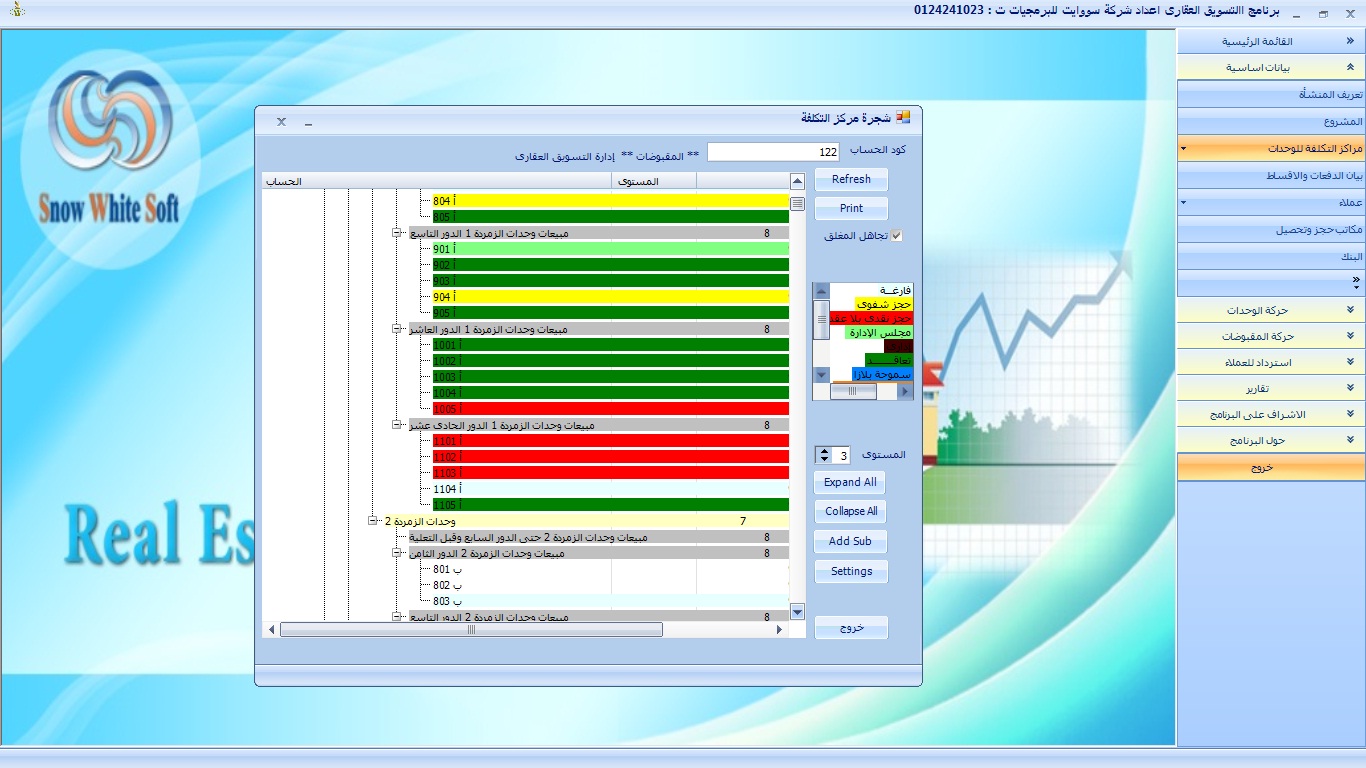The height and width of the screenshot is (768, 1366).
Task: Open بيان الدفعات والاقساط in the sidebar
Action: point(1271,176)
